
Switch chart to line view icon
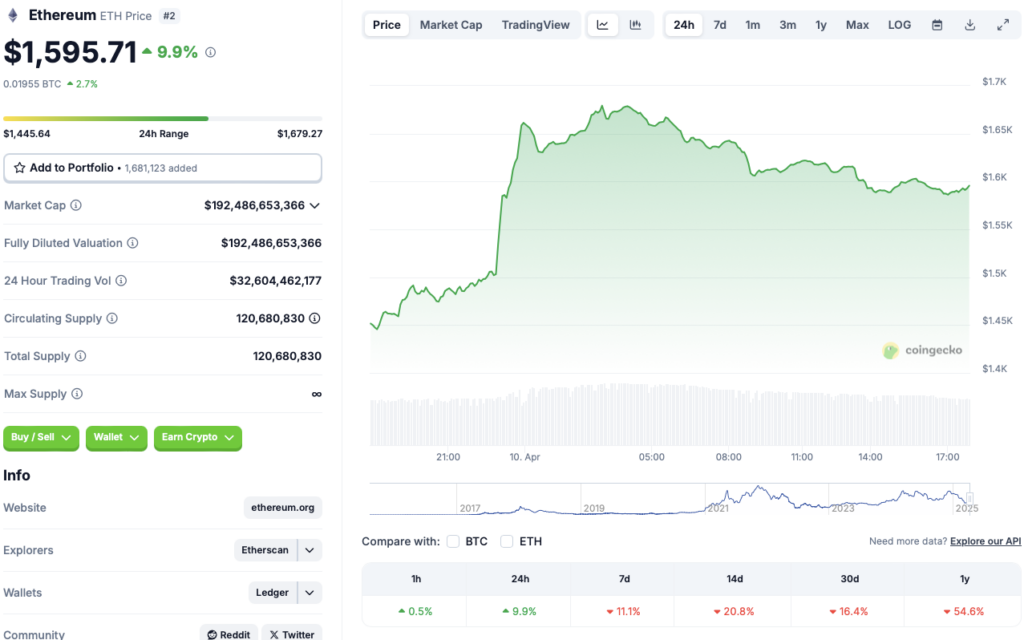click(x=602, y=25)
